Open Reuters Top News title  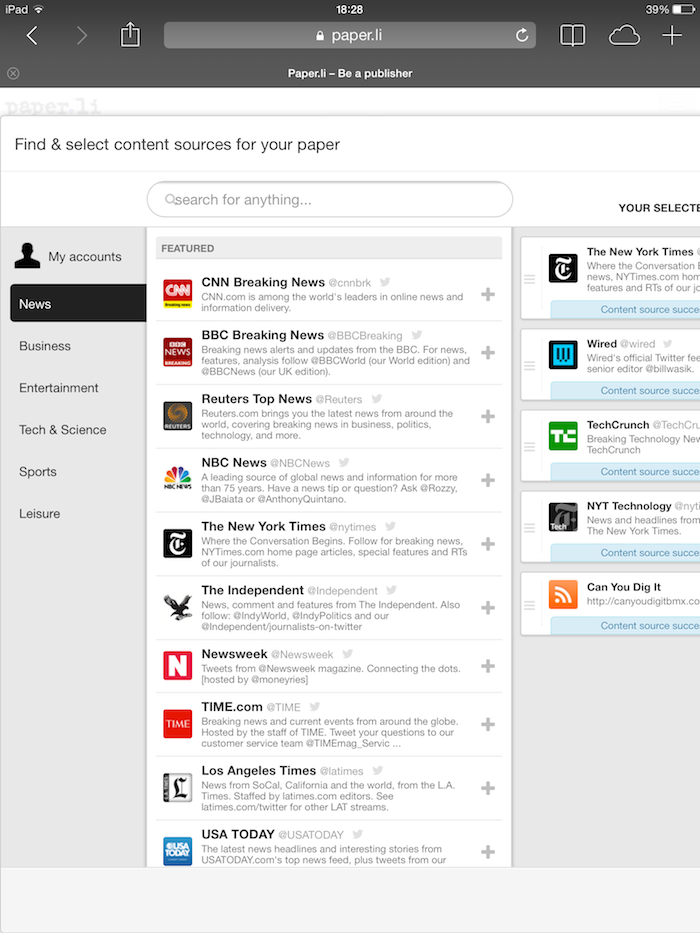tap(257, 399)
